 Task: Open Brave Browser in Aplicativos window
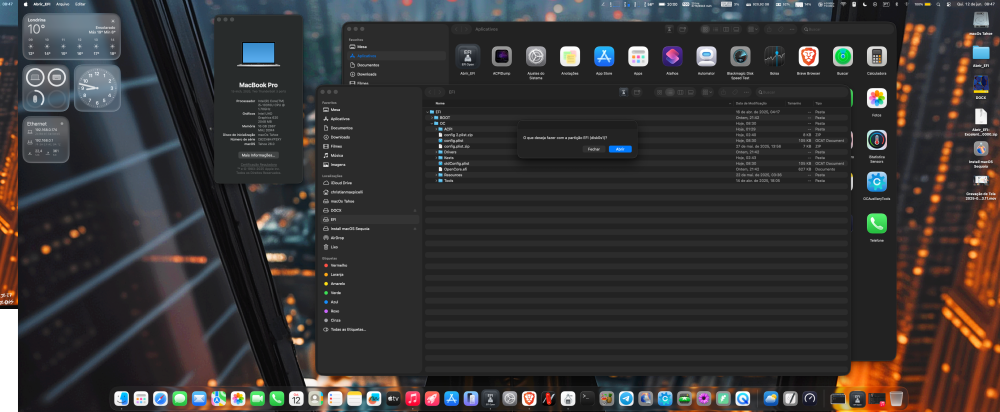[809, 57]
